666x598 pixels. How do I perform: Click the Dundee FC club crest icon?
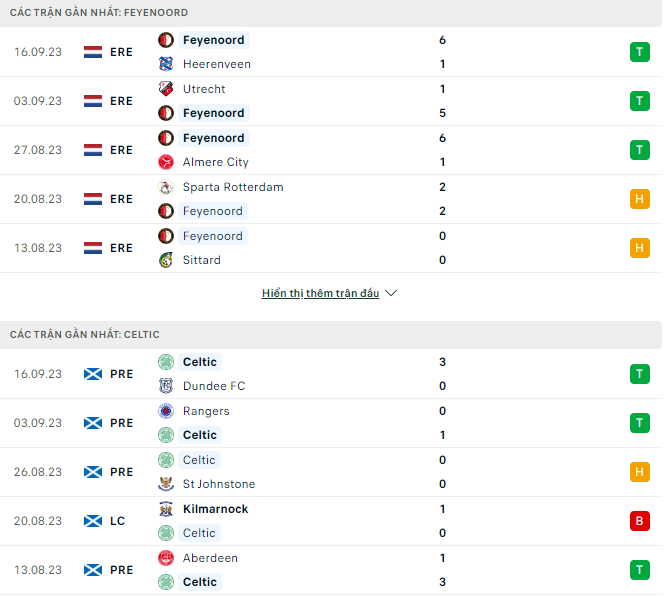pos(166,386)
